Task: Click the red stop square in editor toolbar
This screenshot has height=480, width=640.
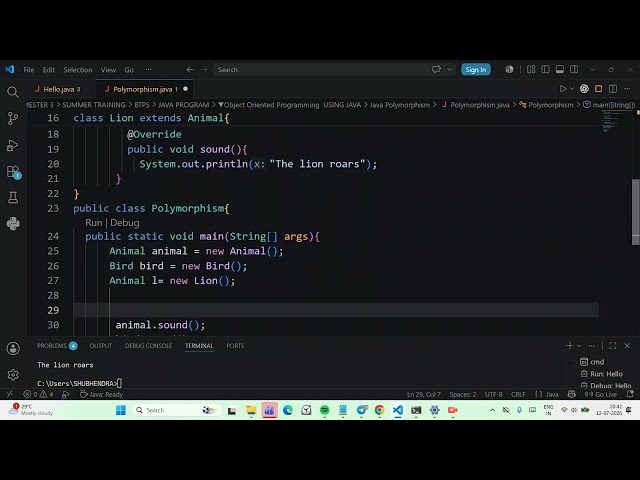Action: pos(598,89)
